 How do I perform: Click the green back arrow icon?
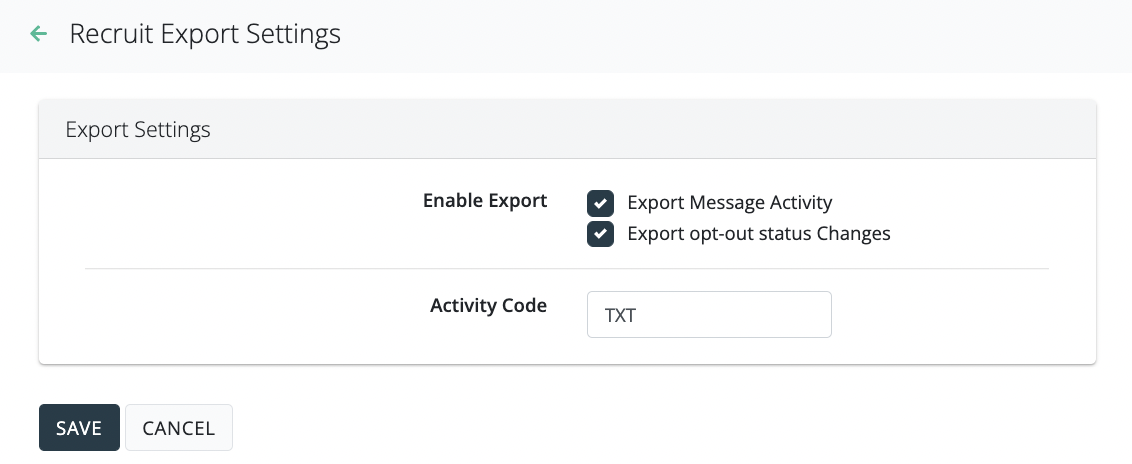(39, 34)
